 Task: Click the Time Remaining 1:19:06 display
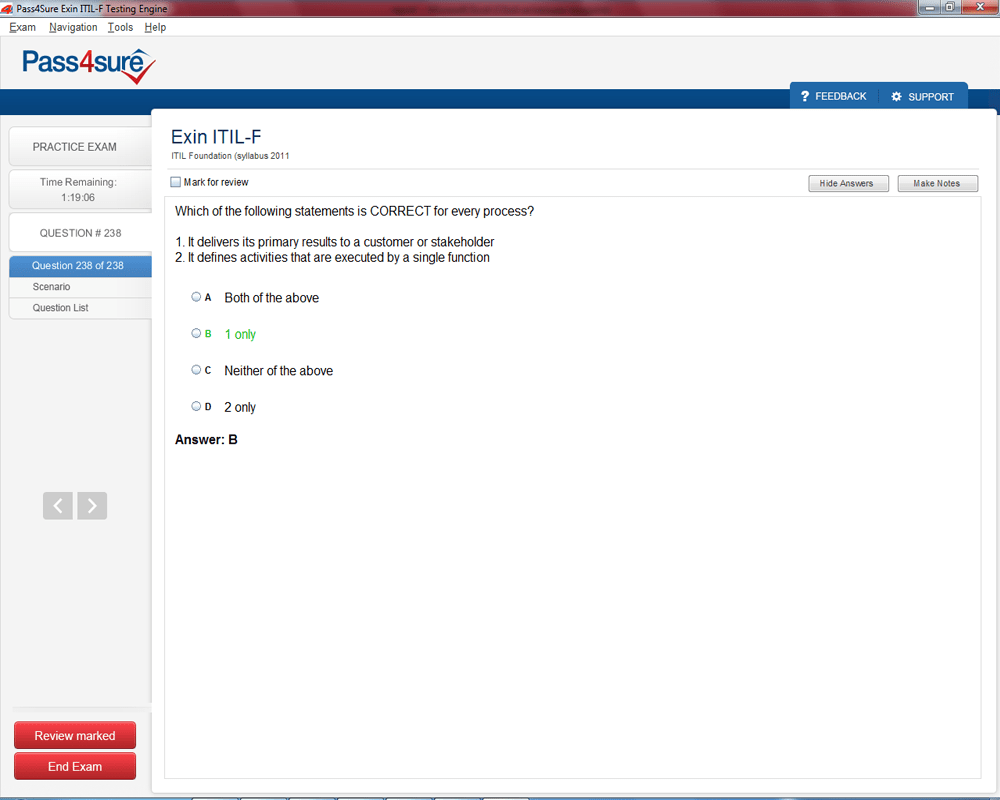pyautogui.click(x=80, y=189)
